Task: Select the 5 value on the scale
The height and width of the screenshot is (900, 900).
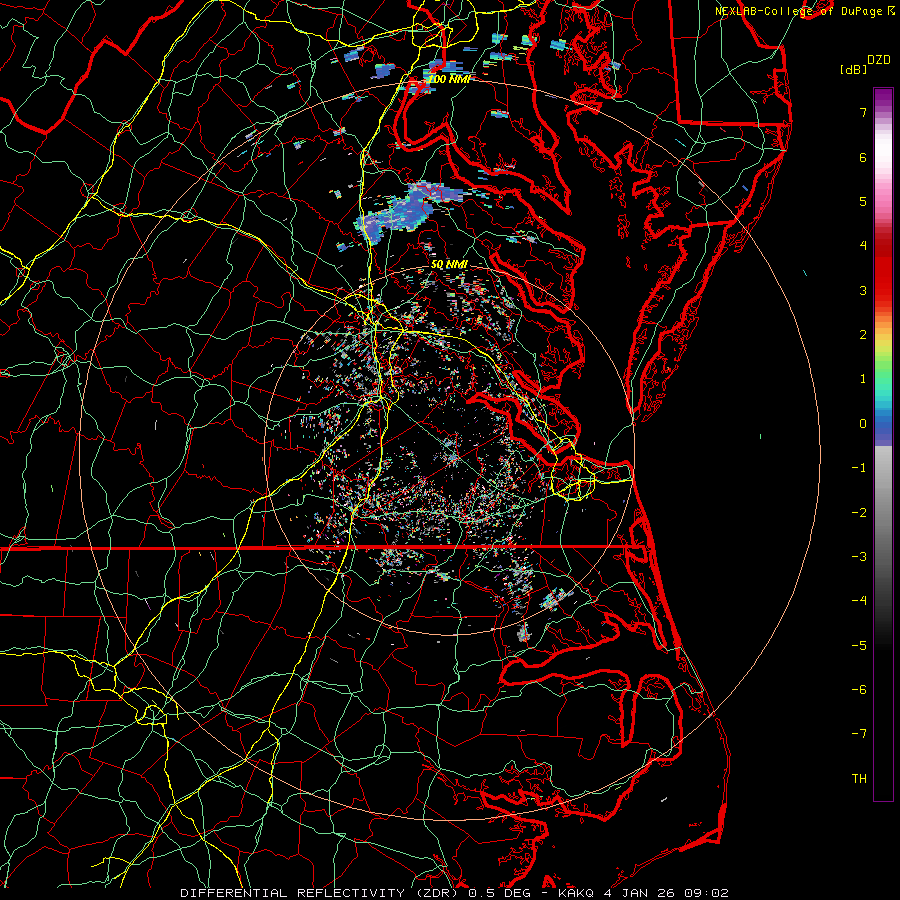Action: [x=863, y=201]
